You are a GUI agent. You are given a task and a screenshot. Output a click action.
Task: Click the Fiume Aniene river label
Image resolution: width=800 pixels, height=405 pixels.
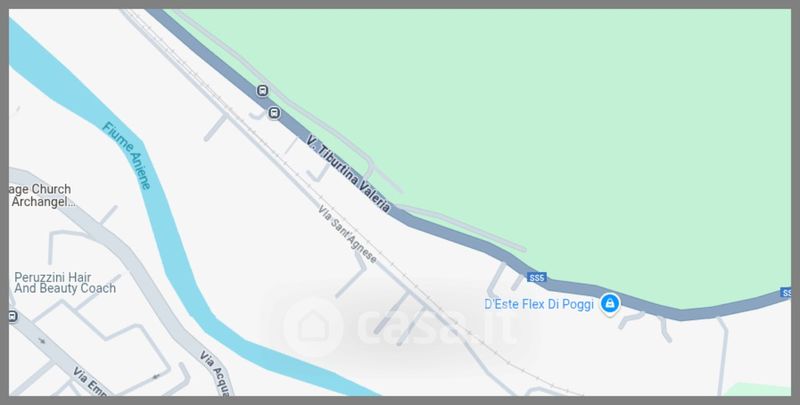tap(127, 155)
